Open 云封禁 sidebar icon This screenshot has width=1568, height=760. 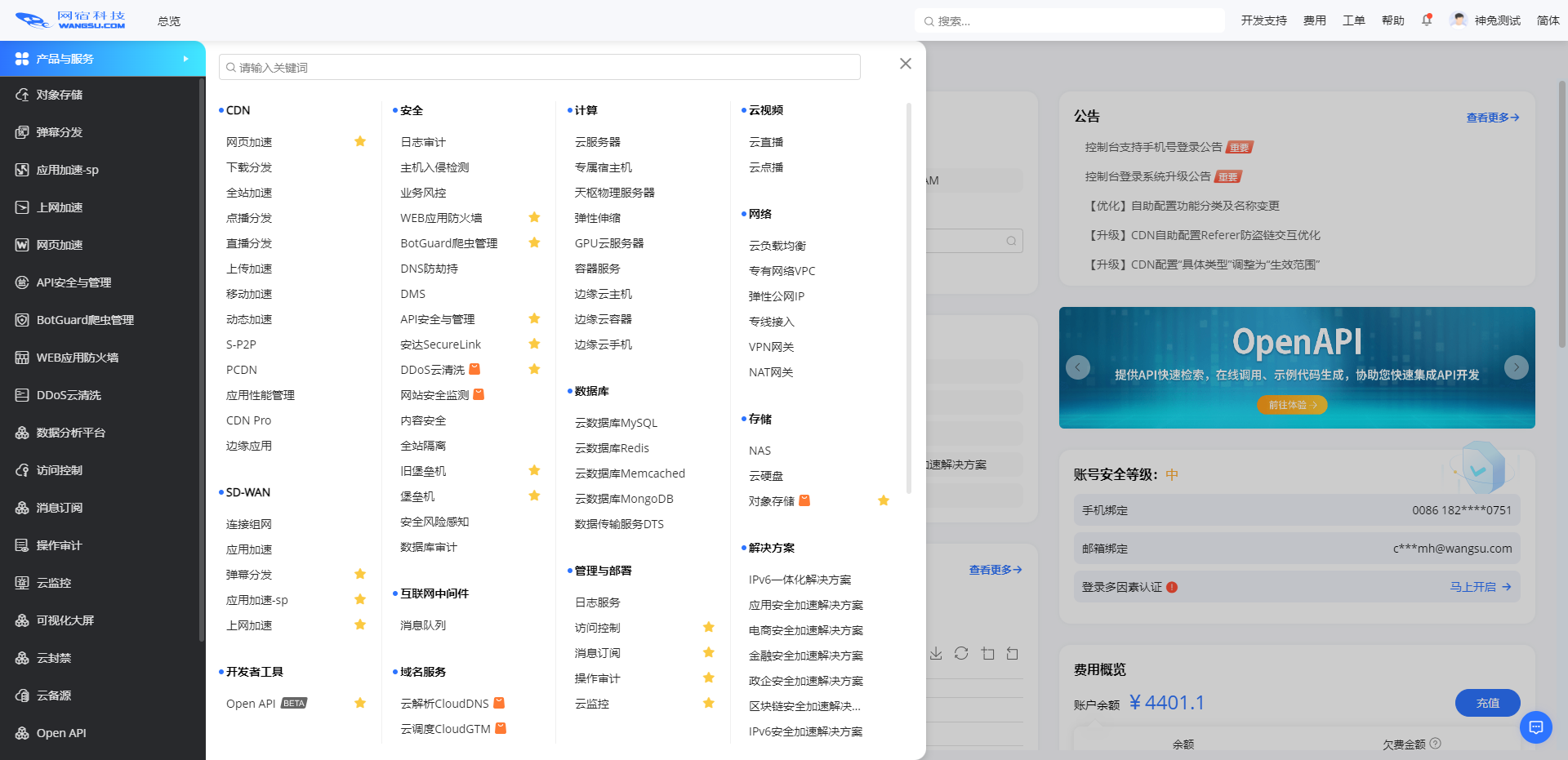pos(22,658)
